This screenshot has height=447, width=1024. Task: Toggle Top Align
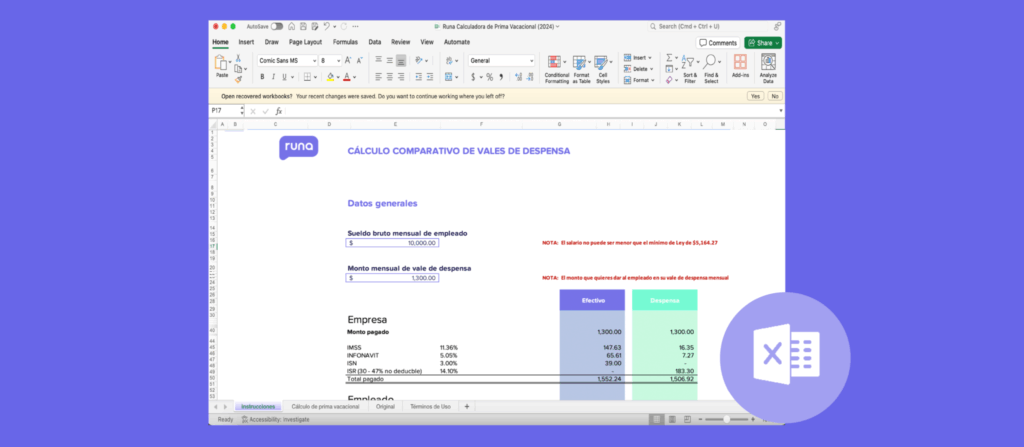tap(378, 60)
